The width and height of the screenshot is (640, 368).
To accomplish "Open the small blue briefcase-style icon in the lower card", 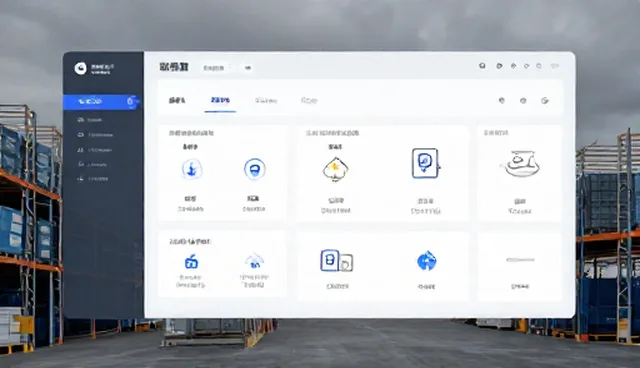I will [191, 262].
